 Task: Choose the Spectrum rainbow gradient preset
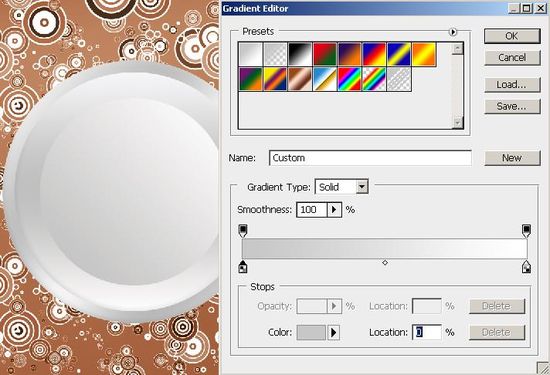pyautogui.click(x=350, y=79)
